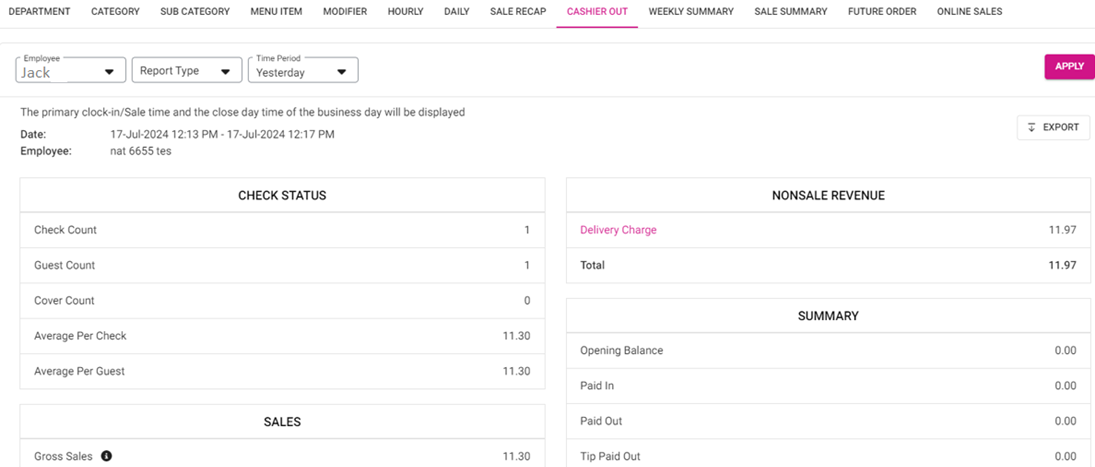Open the Sub Category tab

click(195, 12)
